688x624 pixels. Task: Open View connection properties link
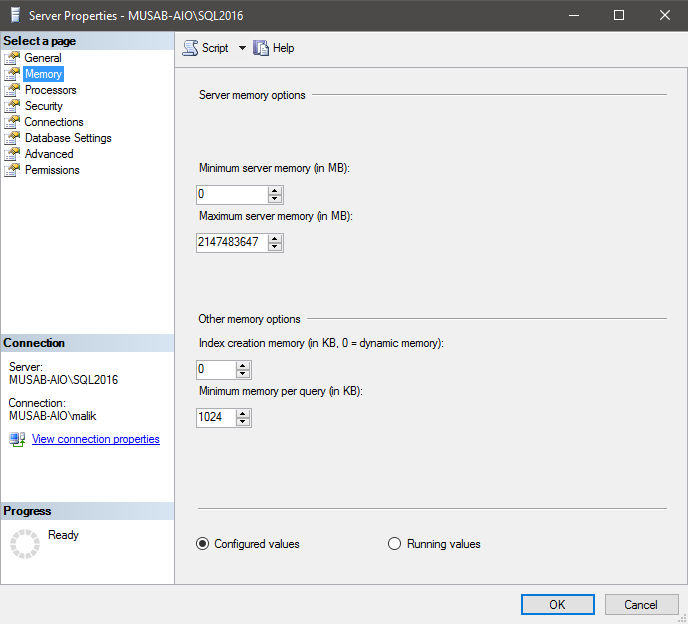coord(95,439)
